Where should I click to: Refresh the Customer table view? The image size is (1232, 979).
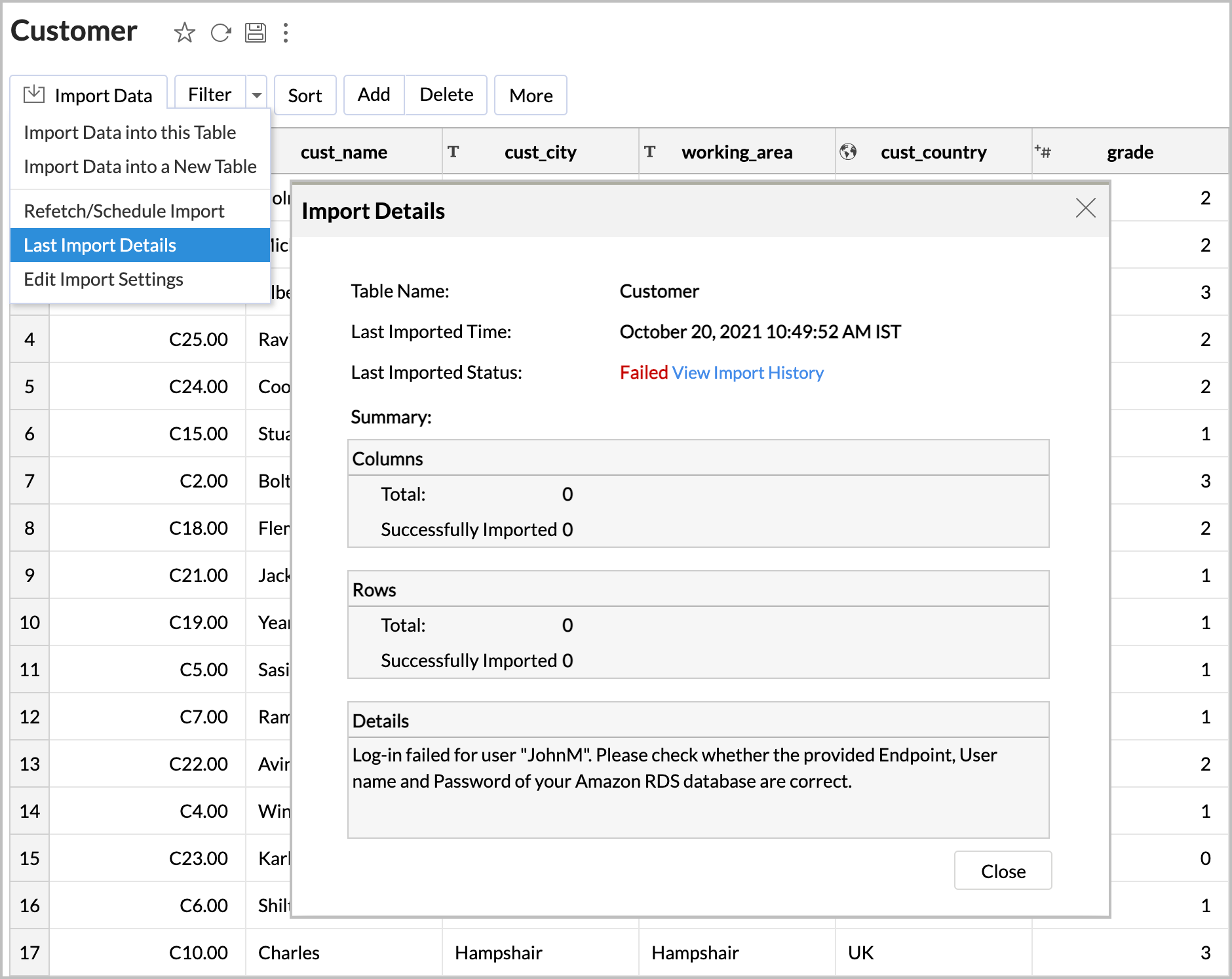221,33
